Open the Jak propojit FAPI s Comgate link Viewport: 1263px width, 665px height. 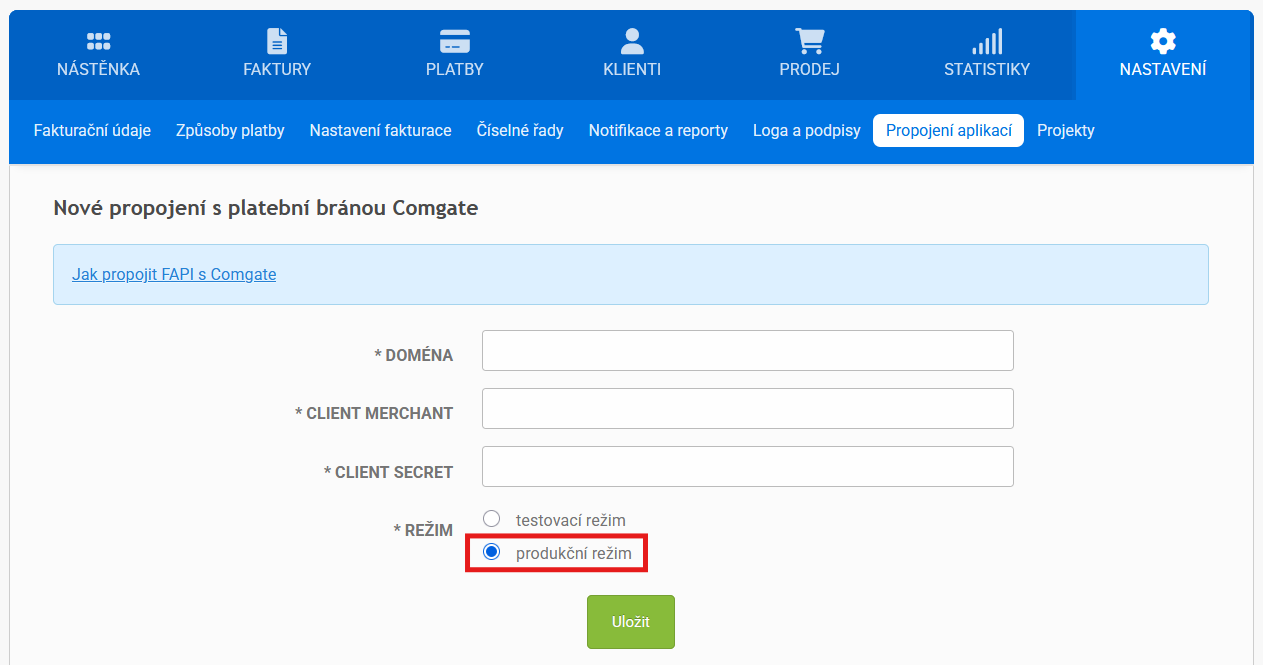pyautogui.click(x=174, y=274)
